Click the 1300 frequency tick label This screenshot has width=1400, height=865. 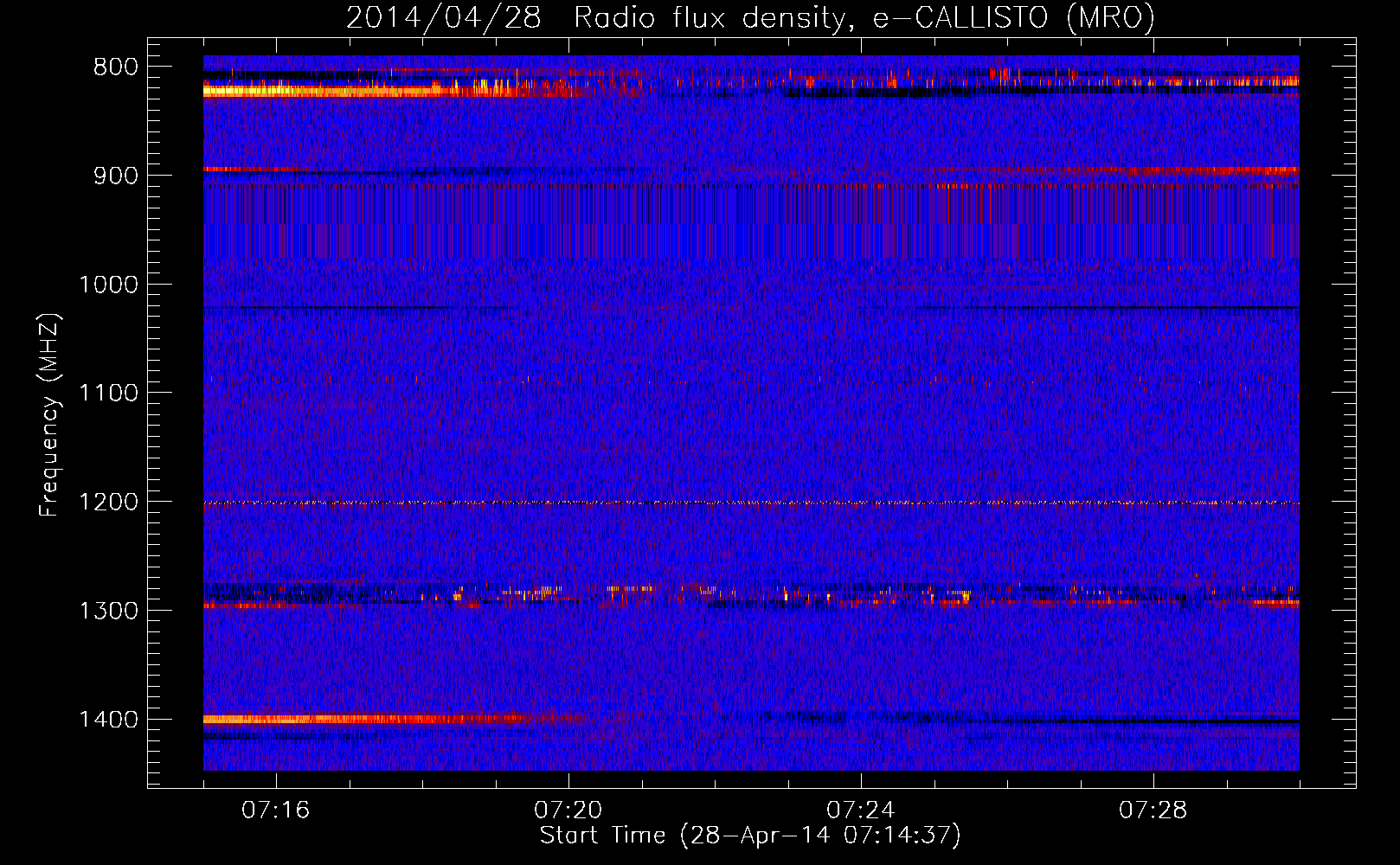[x=108, y=611]
